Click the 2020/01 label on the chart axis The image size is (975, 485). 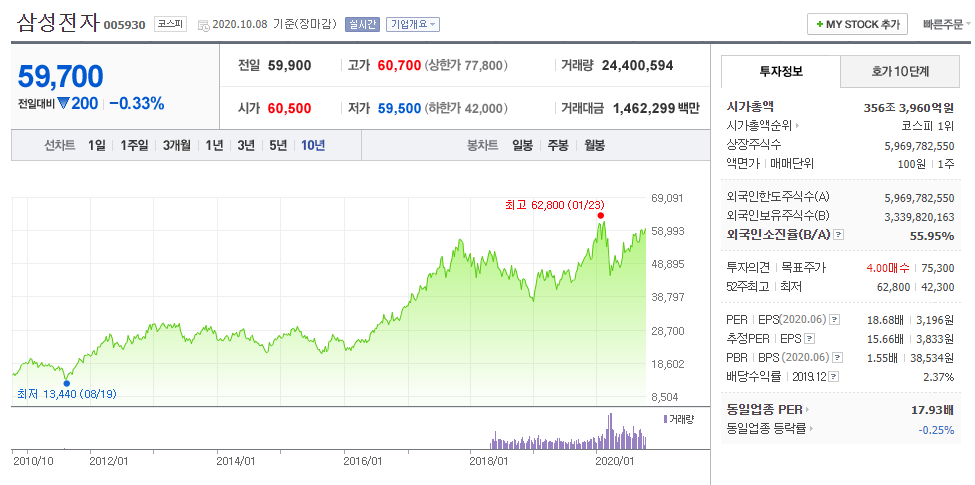[x=615, y=461]
